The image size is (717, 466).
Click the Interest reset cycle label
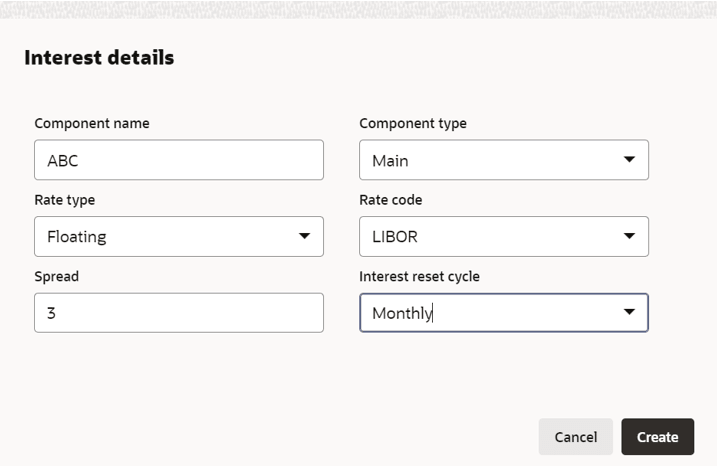click(419, 277)
